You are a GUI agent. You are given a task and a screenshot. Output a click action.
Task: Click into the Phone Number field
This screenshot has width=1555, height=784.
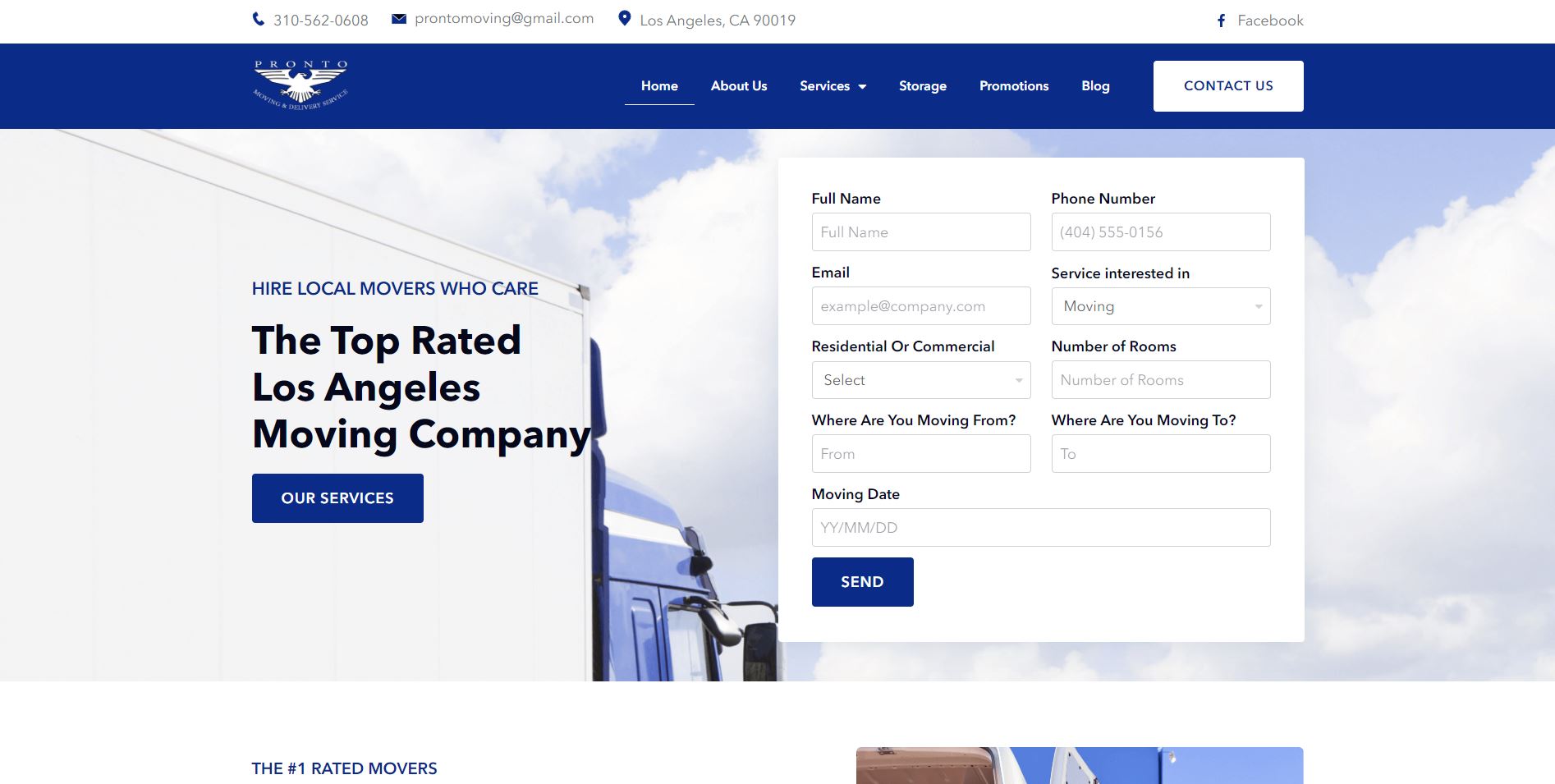point(1160,232)
